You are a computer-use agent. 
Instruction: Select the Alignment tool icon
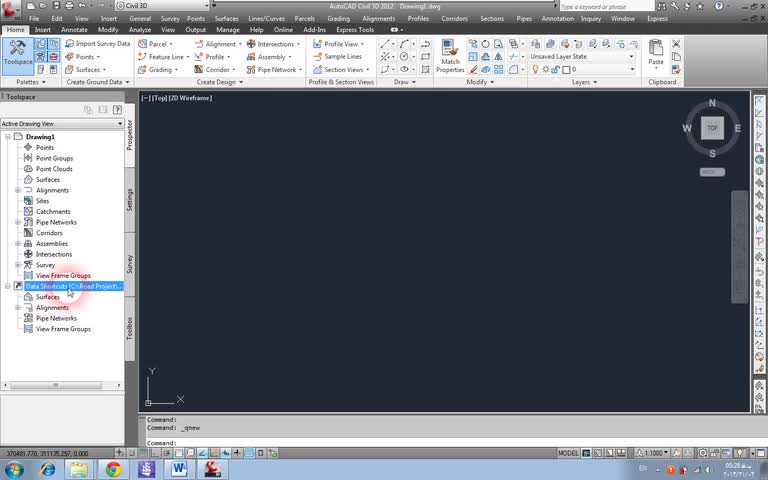[199, 44]
